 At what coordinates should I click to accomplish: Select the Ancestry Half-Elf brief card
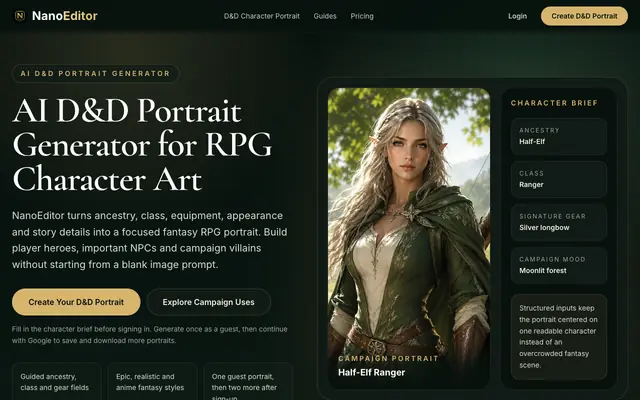pos(558,136)
